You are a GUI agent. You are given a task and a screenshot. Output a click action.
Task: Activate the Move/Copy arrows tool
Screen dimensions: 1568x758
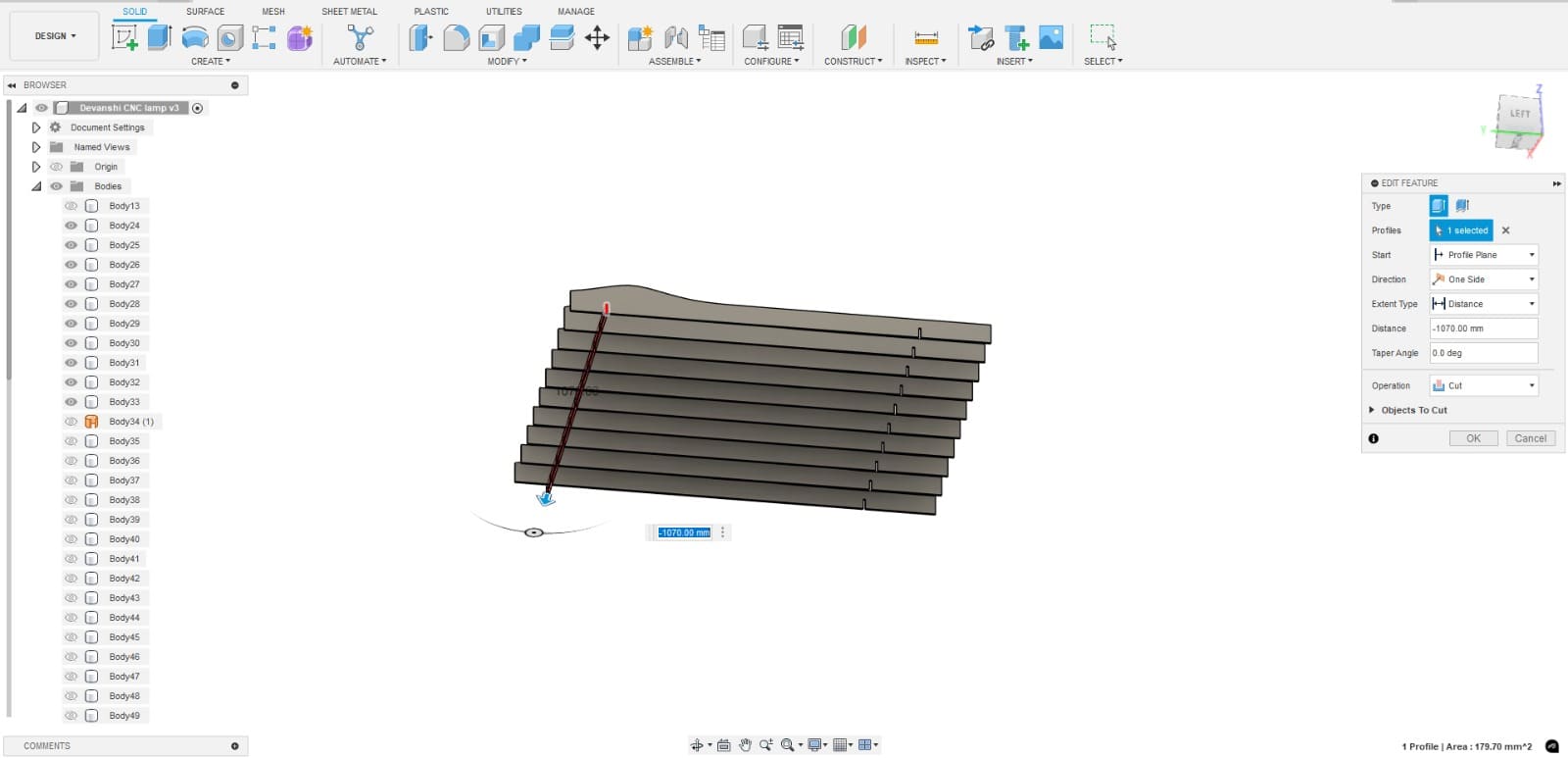[x=597, y=37]
